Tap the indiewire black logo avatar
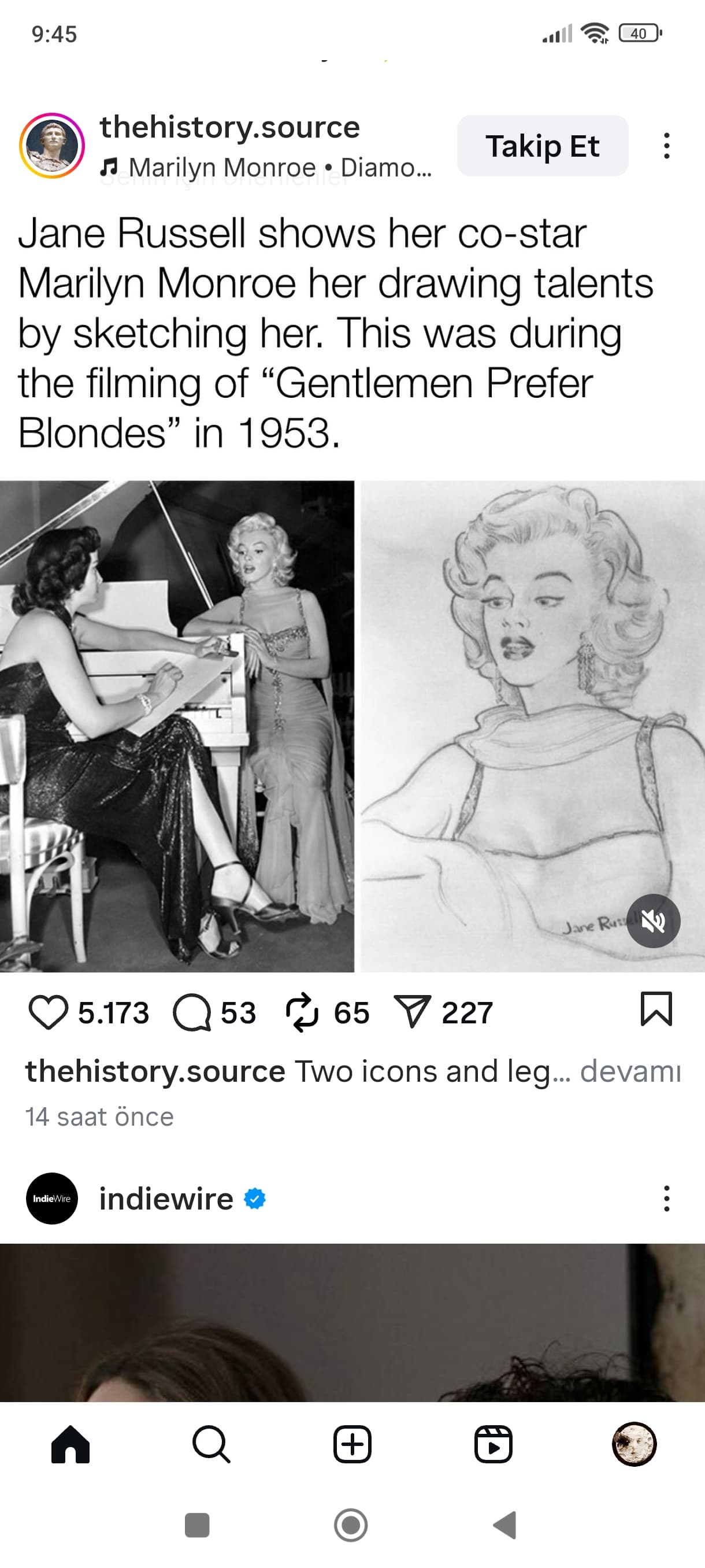The height and width of the screenshot is (1568, 705). coord(51,1199)
